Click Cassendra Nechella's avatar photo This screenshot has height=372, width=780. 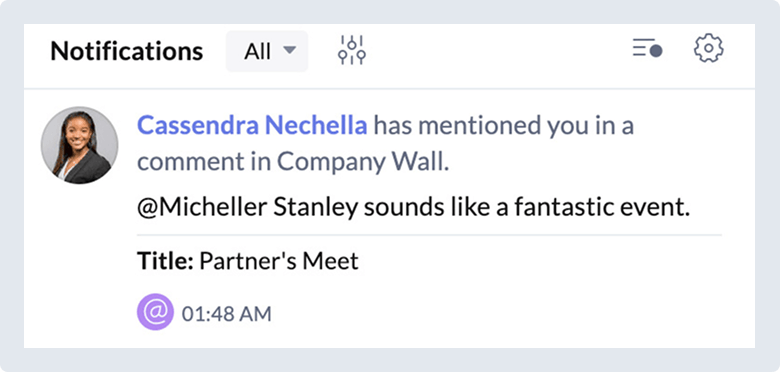[x=80, y=145]
